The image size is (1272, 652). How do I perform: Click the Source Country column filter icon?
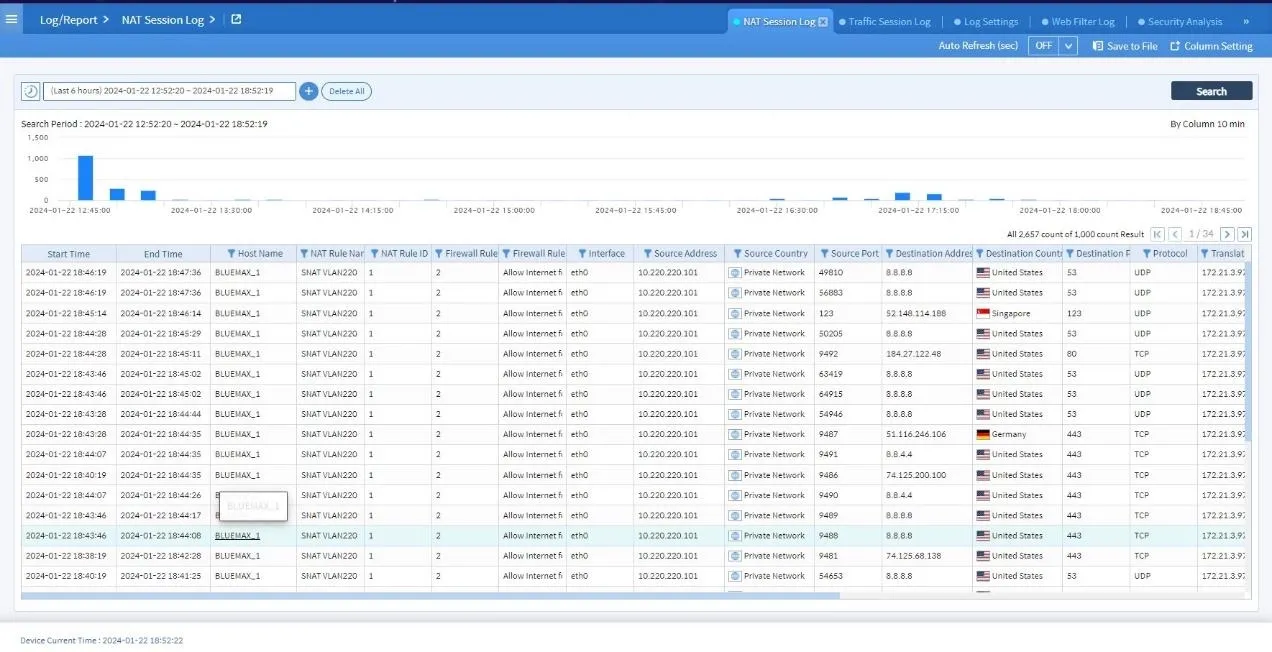(737, 254)
